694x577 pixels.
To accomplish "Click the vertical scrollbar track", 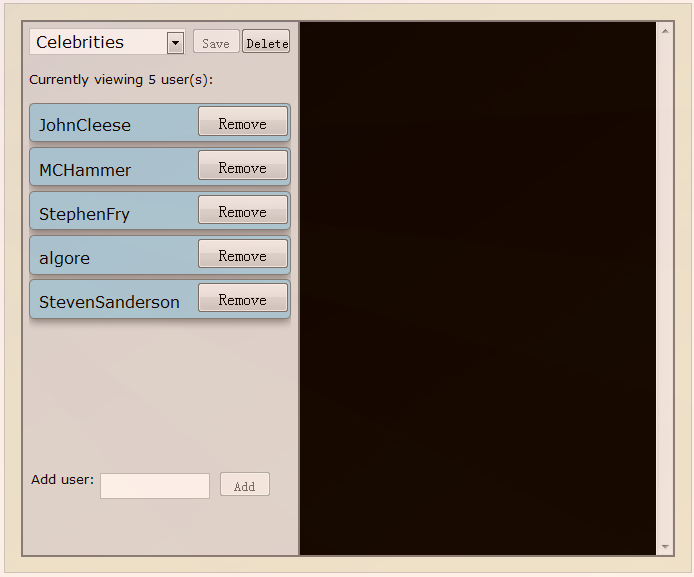I will tap(665, 288).
